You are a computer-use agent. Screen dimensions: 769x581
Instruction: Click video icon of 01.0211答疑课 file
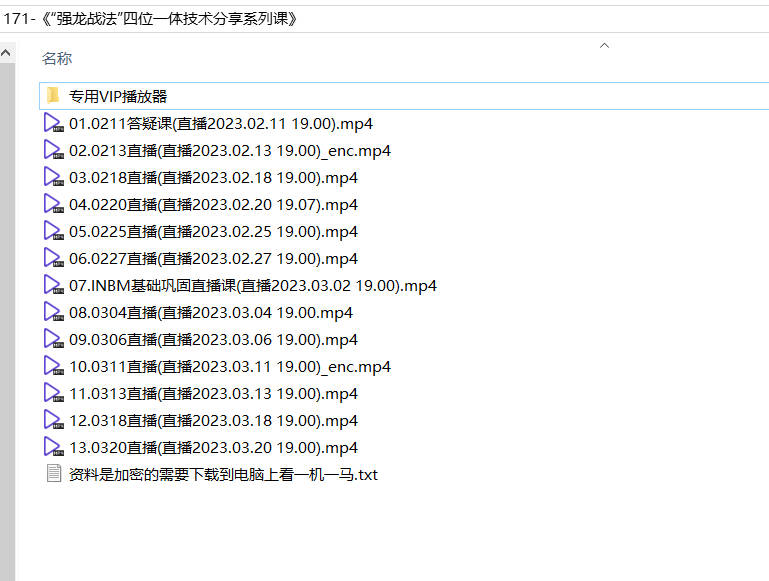(53, 123)
